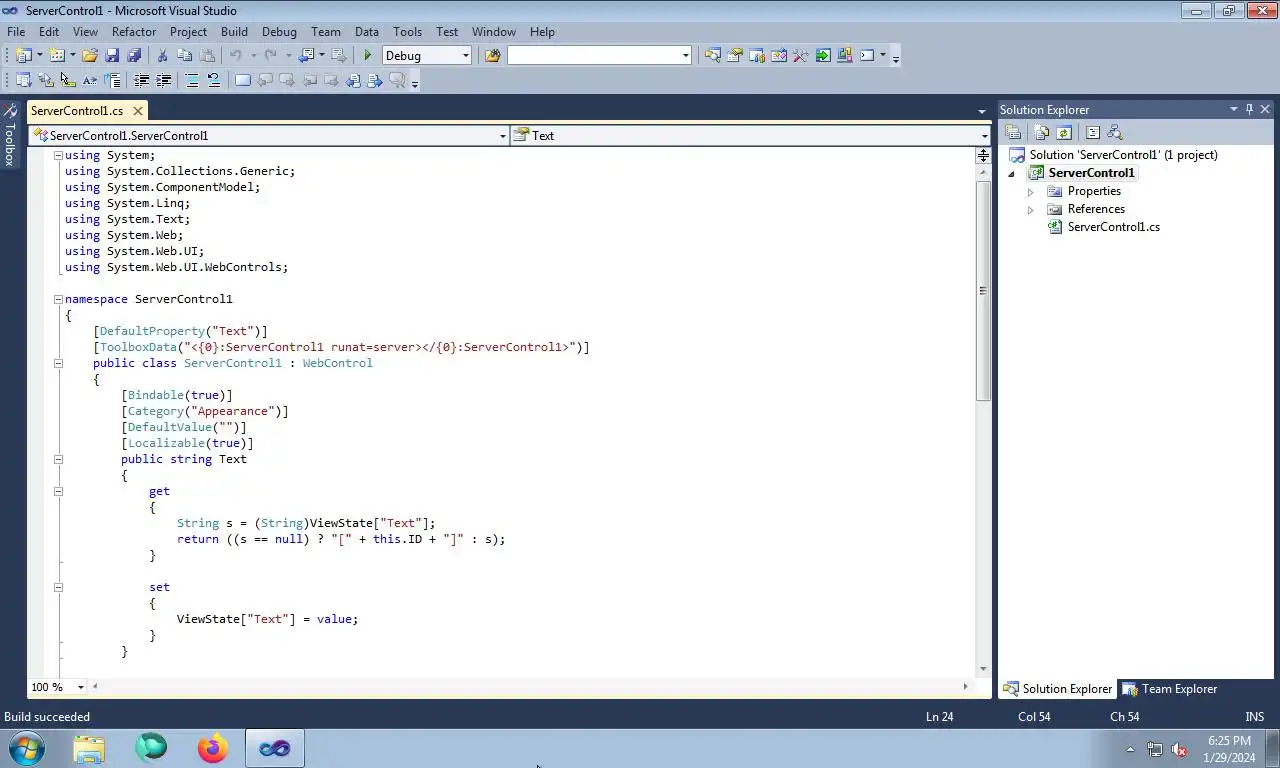1280x768 pixels.
Task: Collapse the public string Text property
Action: (58, 459)
